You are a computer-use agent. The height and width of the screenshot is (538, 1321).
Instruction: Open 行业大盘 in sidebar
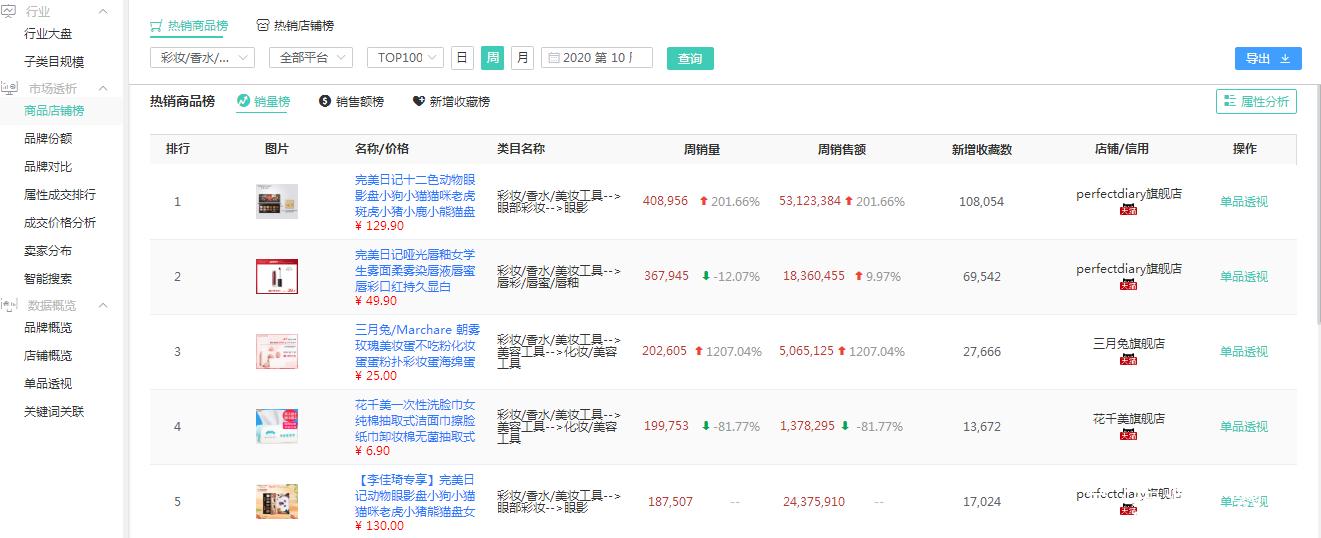48,34
